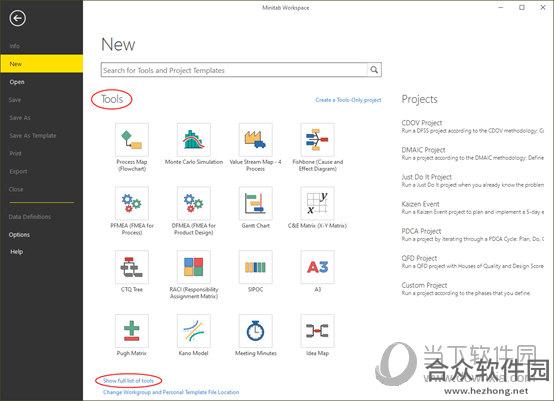Image resolution: width=554 pixels, height=401 pixels.
Task: Select the SIPOC tool
Action: coord(255,267)
